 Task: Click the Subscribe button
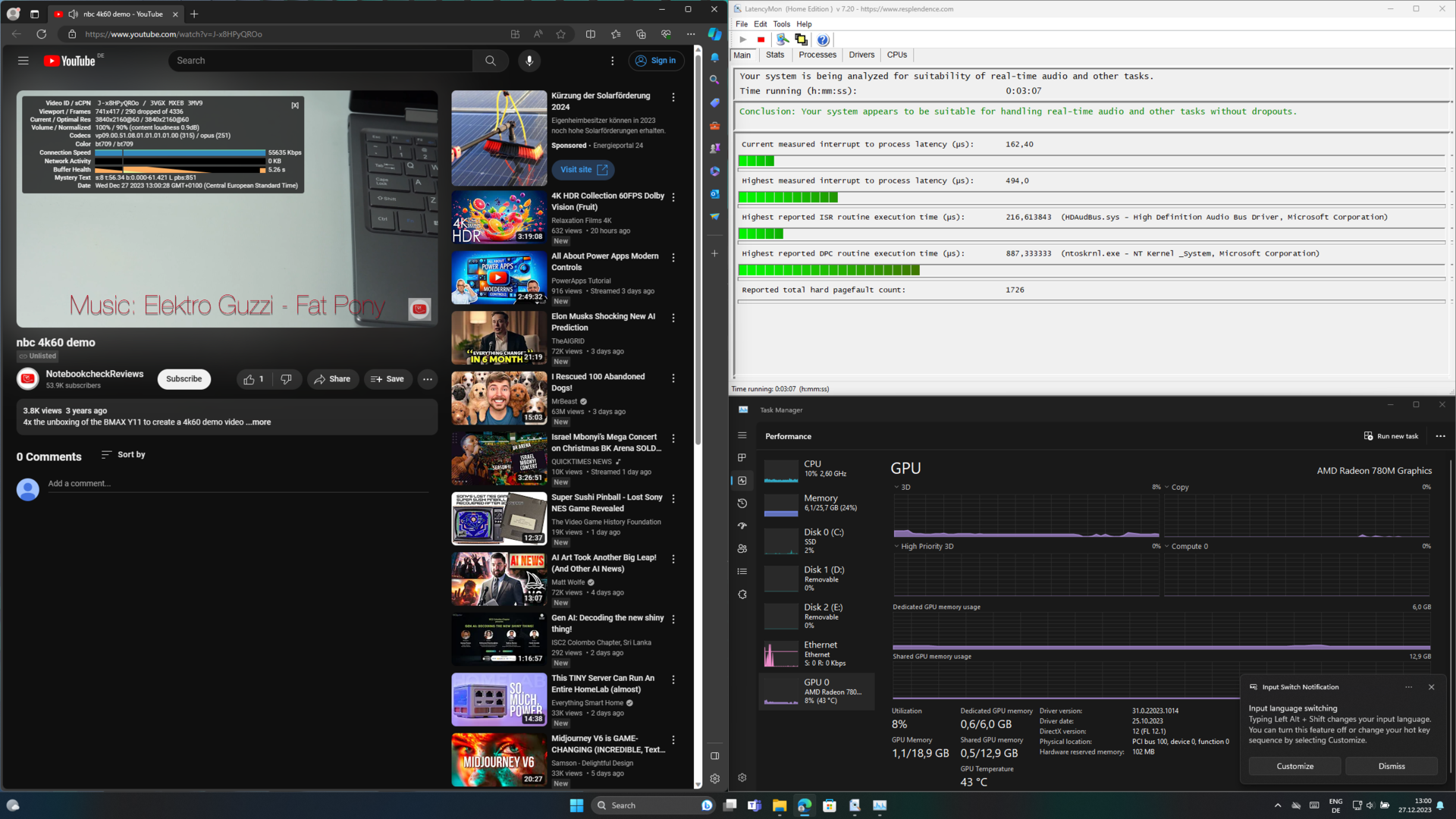pyautogui.click(x=184, y=379)
